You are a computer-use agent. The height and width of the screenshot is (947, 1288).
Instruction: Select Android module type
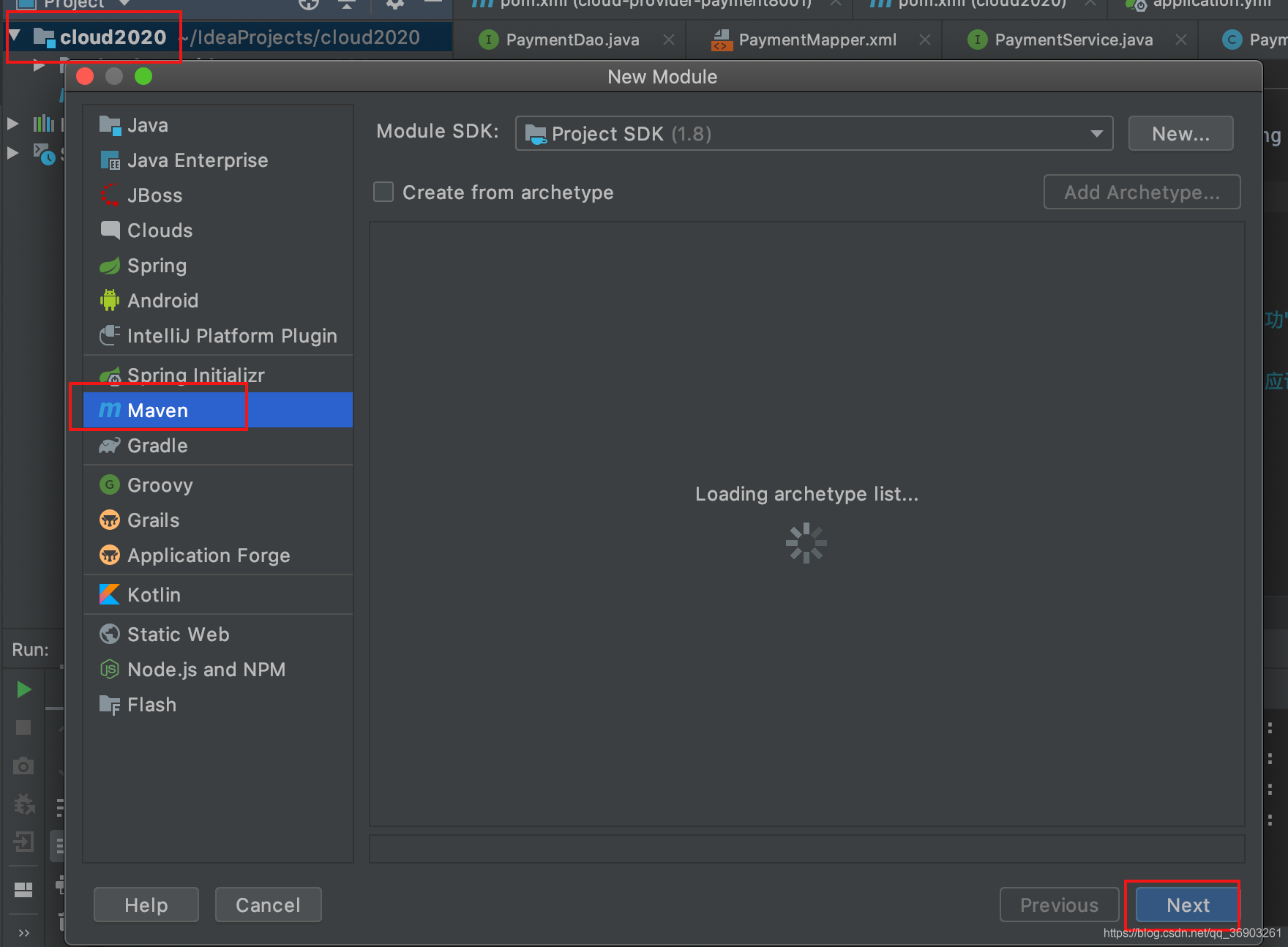point(218,301)
